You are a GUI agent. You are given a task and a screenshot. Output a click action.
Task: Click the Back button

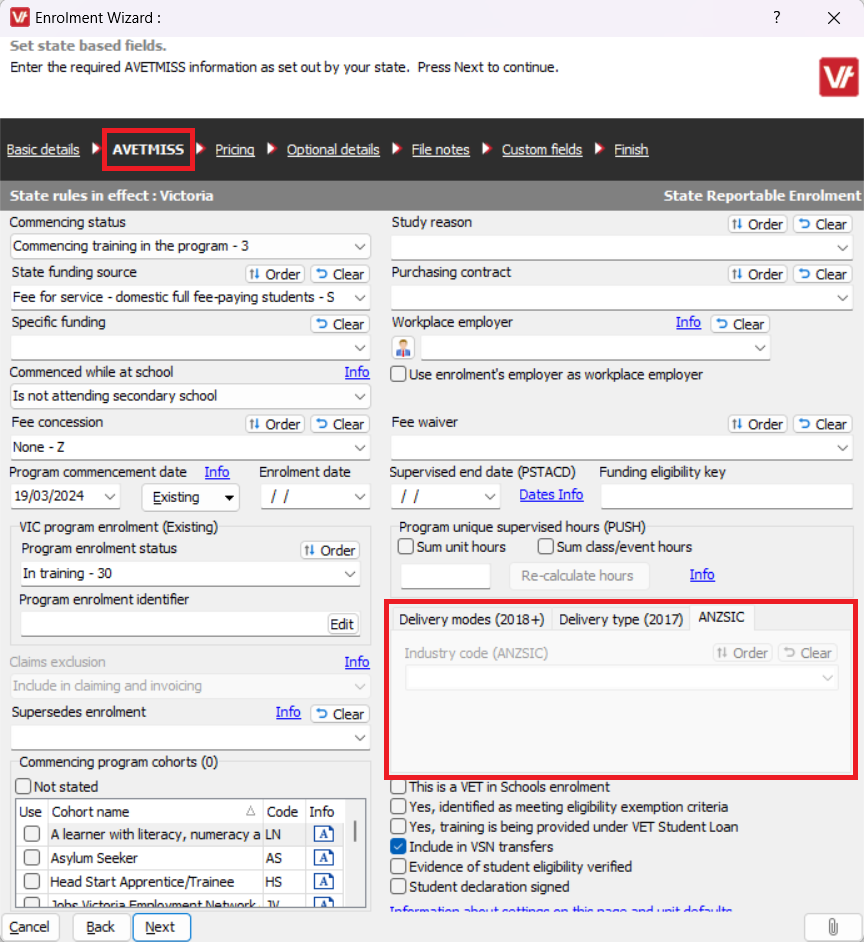pos(100,927)
